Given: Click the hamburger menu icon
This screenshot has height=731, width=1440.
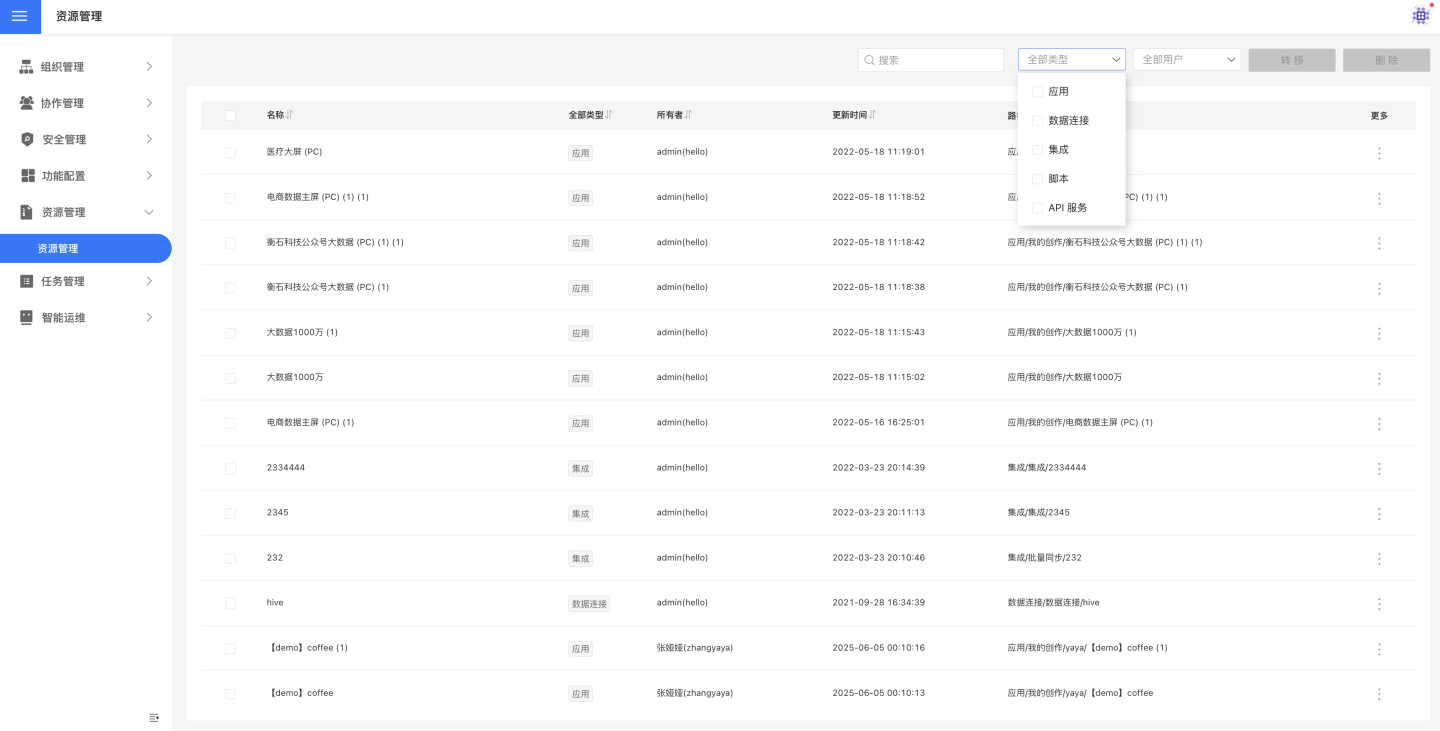Looking at the screenshot, I should (20, 17).
